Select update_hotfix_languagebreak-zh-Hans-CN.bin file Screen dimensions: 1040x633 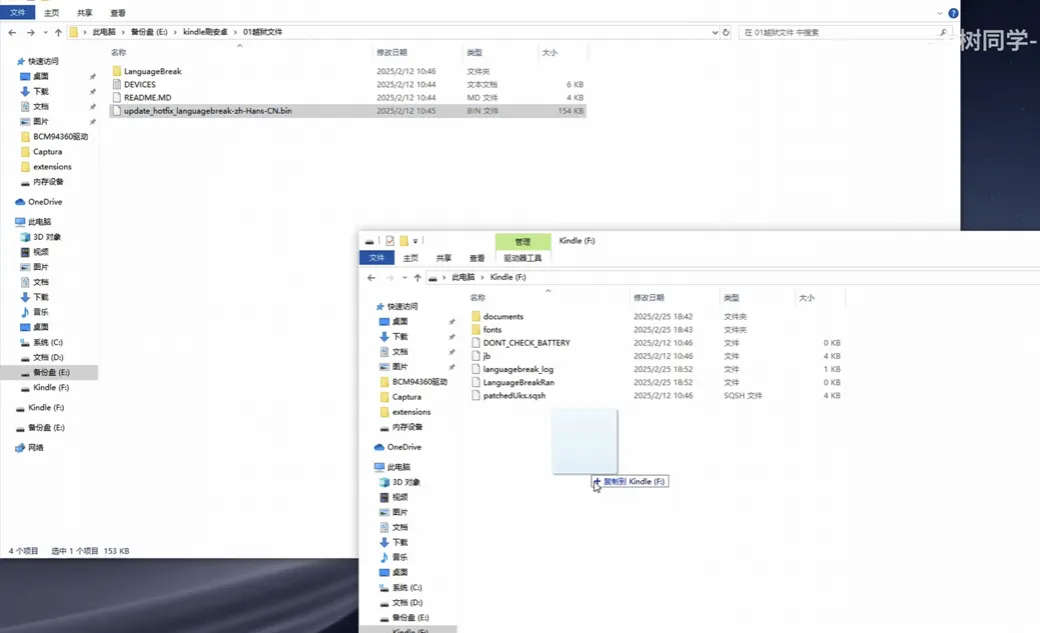(208, 111)
